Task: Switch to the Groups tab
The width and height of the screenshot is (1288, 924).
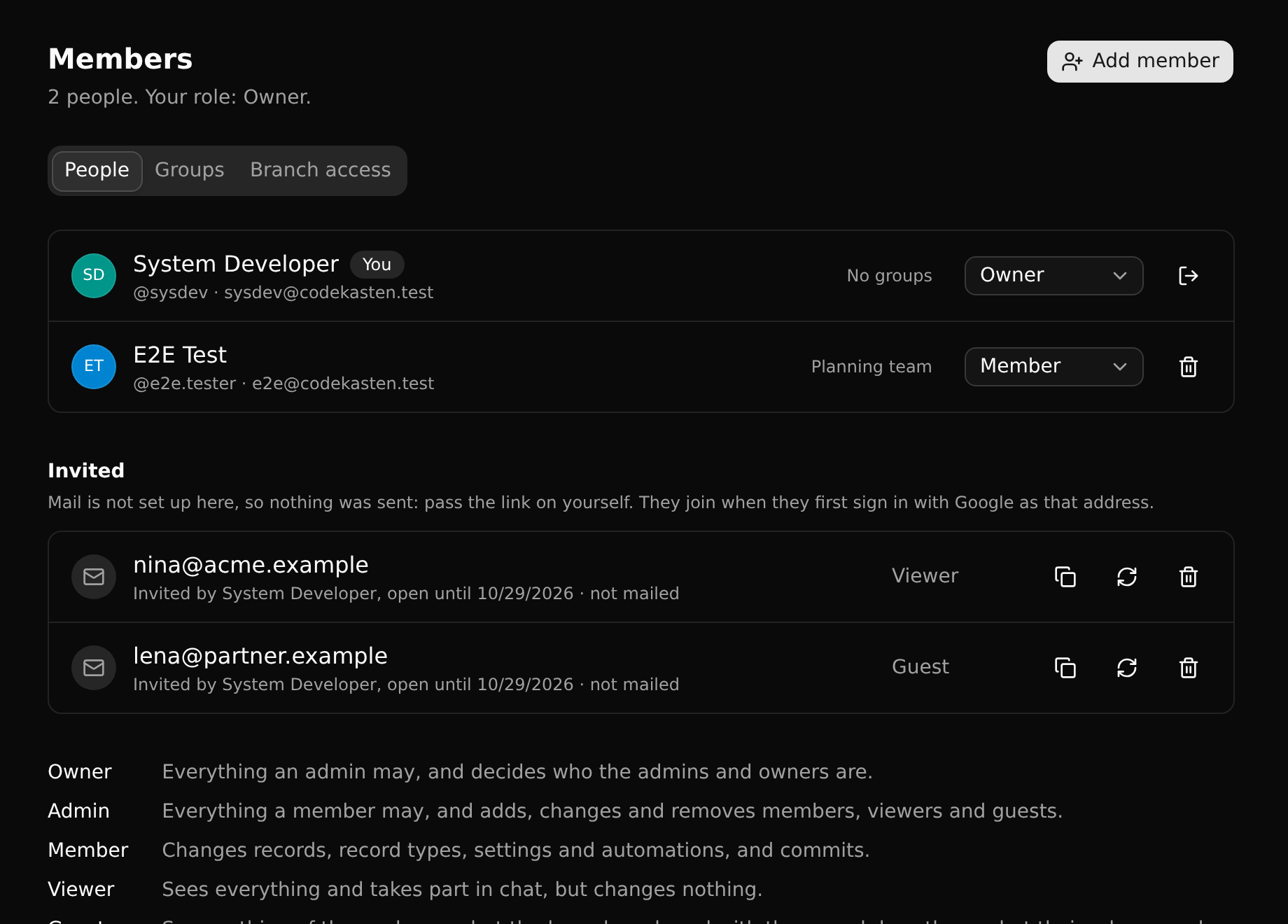Action: 190,171
